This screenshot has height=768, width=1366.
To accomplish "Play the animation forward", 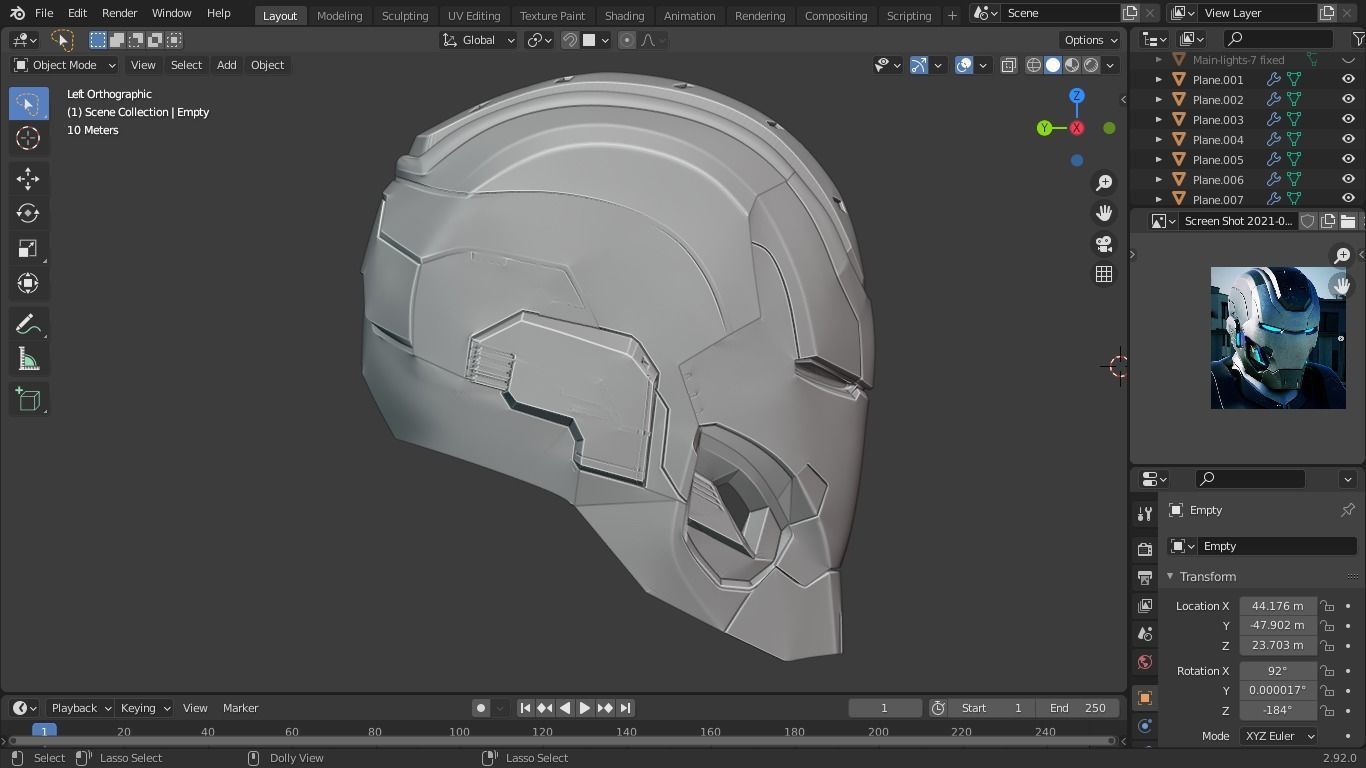I will coord(585,708).
